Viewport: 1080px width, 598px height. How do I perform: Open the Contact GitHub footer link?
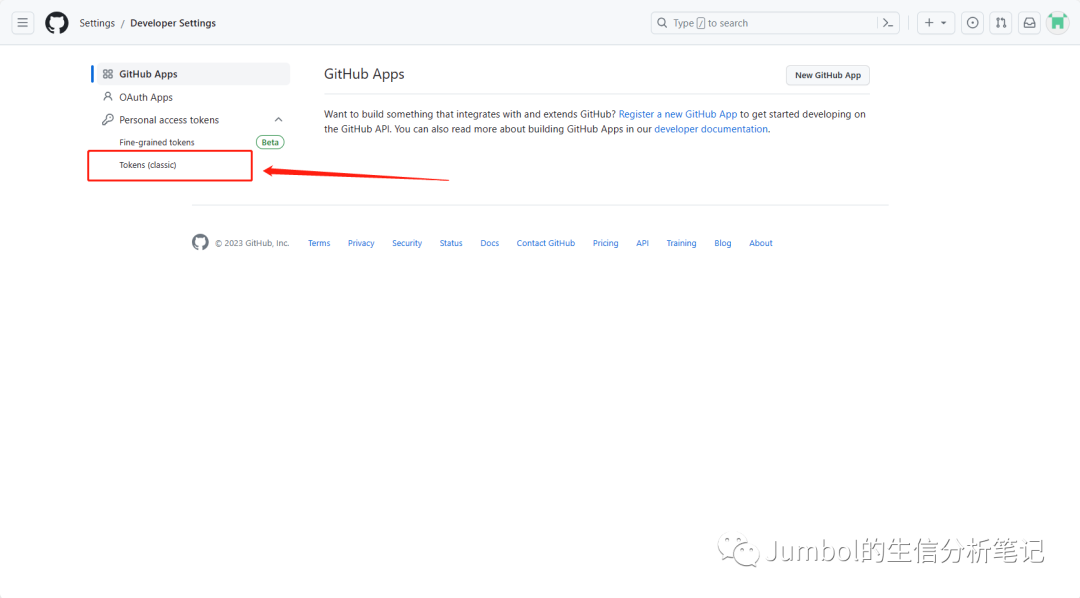pos(546,243)
